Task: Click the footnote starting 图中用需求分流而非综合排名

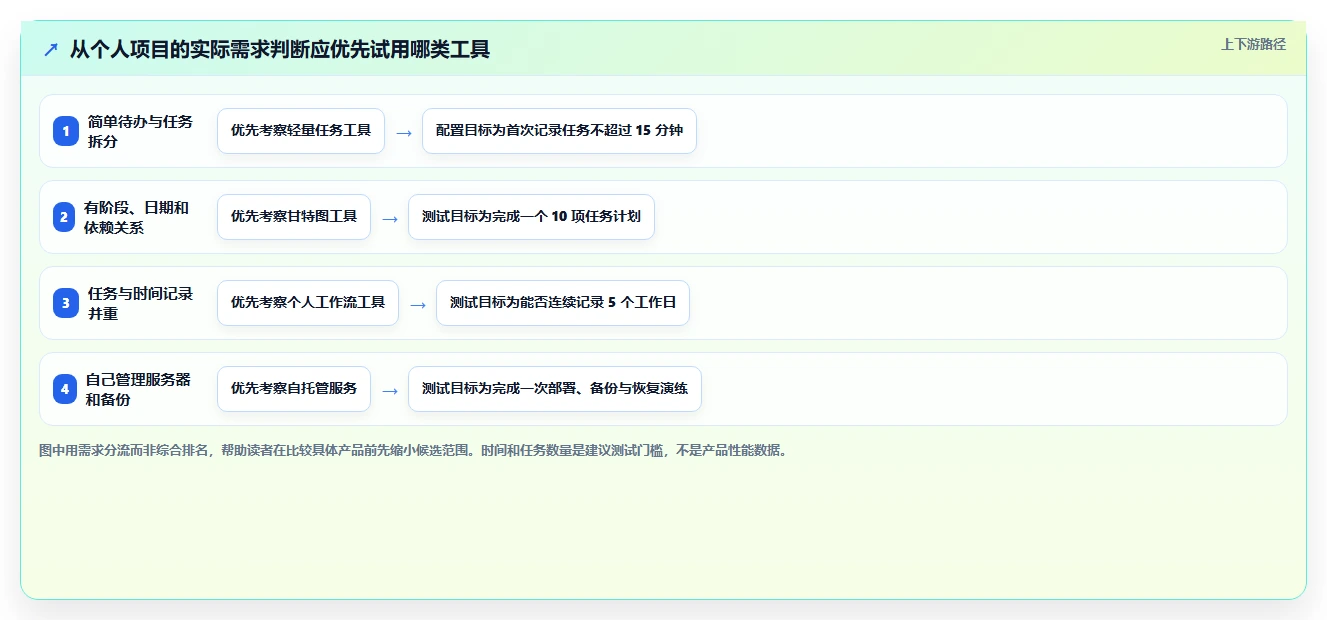Action: (413, 450)
